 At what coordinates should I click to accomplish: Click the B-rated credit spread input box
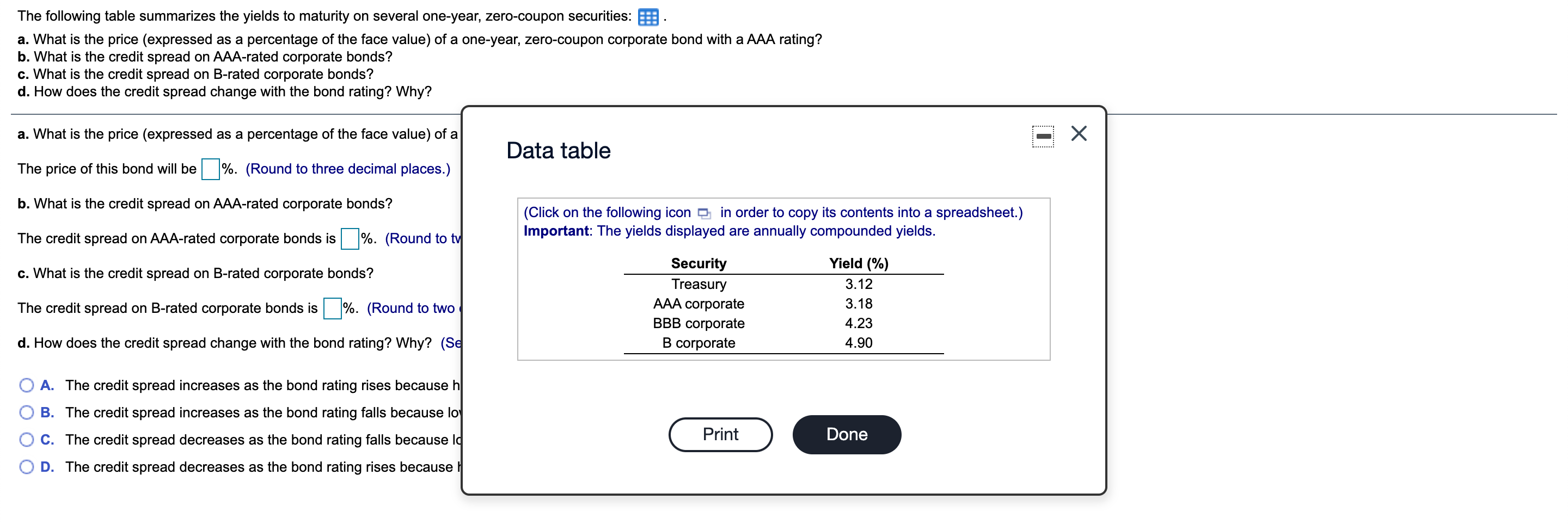point(332,309)
